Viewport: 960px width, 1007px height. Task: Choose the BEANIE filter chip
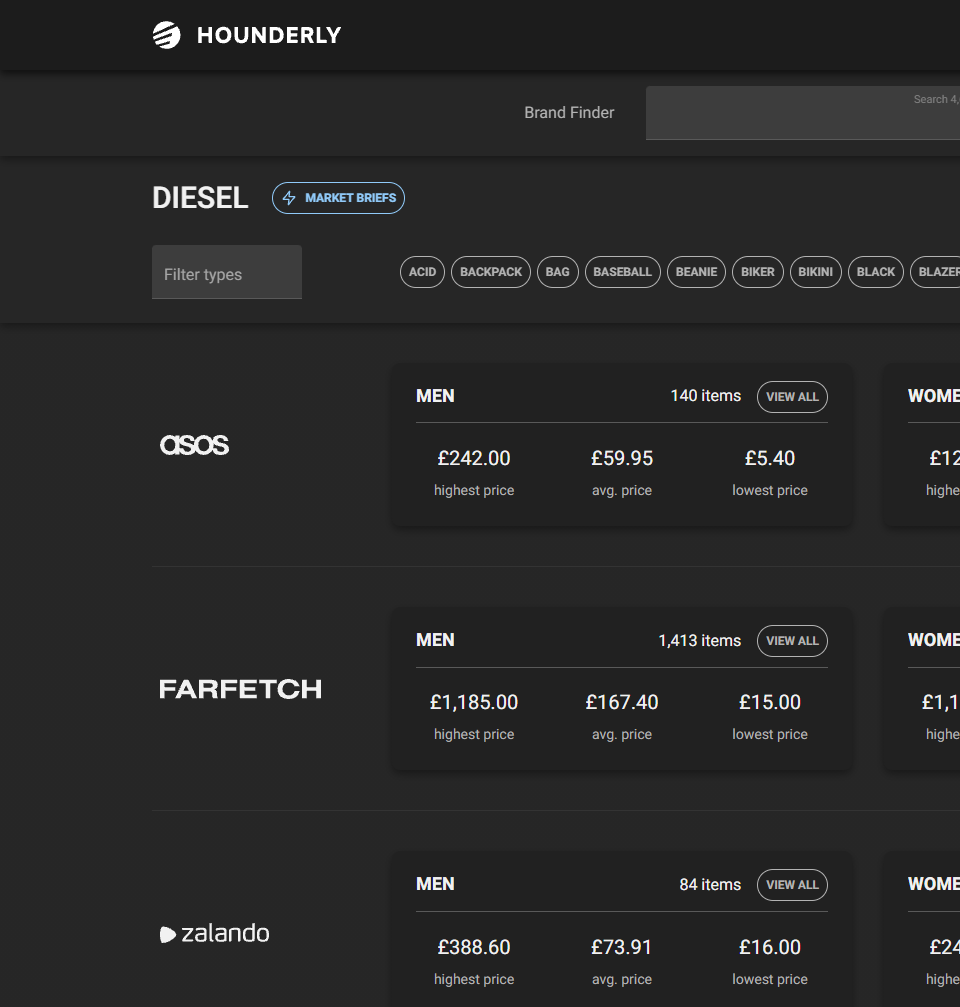tap(697, 272)
